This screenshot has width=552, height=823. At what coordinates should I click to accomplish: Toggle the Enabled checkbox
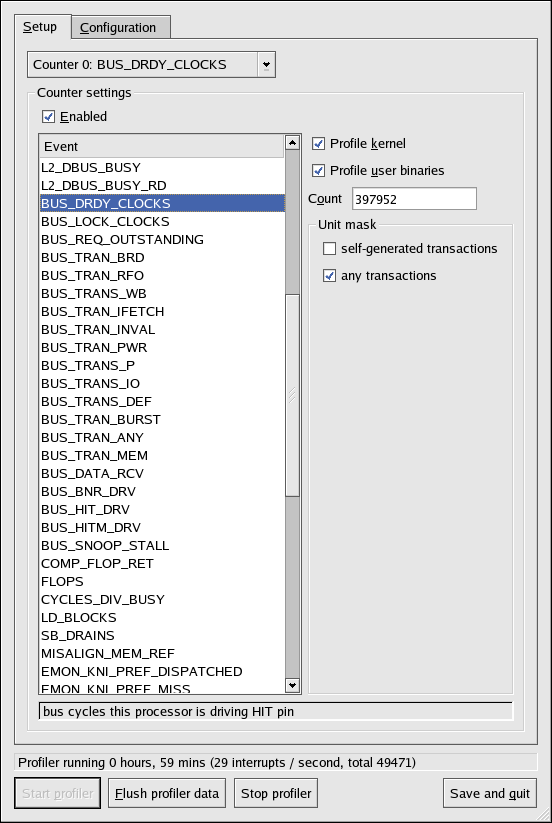tap(49, 117)
